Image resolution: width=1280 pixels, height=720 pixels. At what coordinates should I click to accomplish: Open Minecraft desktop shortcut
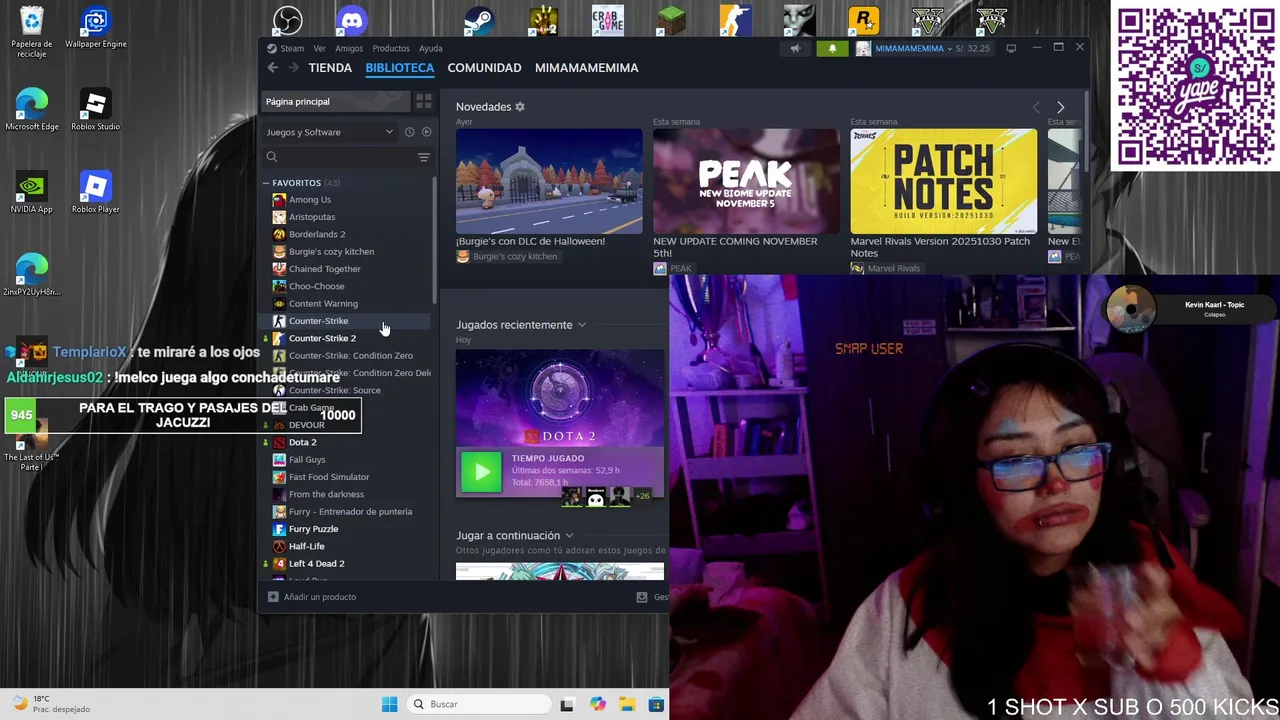point(671,20)
